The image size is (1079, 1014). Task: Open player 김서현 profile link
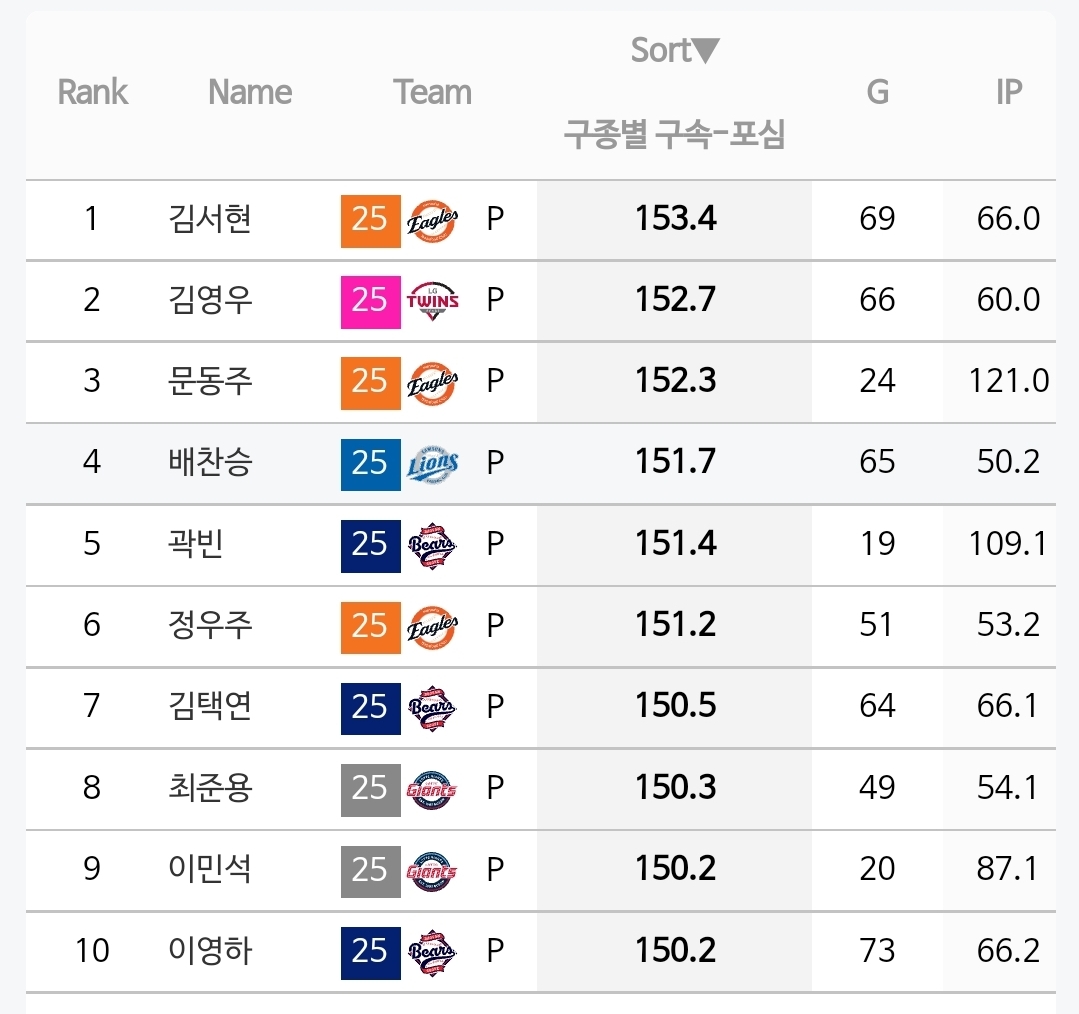pos(210,219)
